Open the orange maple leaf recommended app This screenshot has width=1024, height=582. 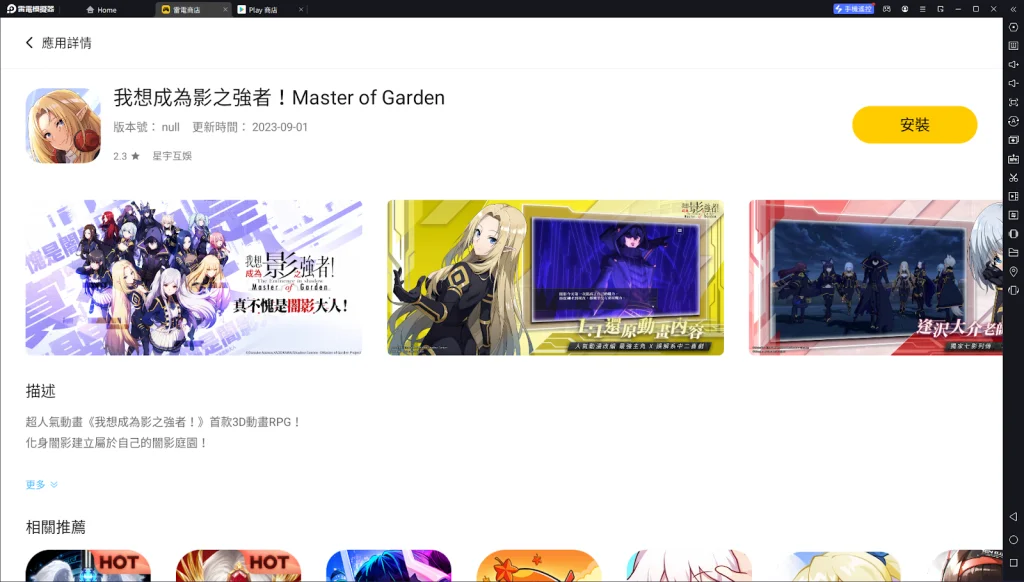click(539, 566)
